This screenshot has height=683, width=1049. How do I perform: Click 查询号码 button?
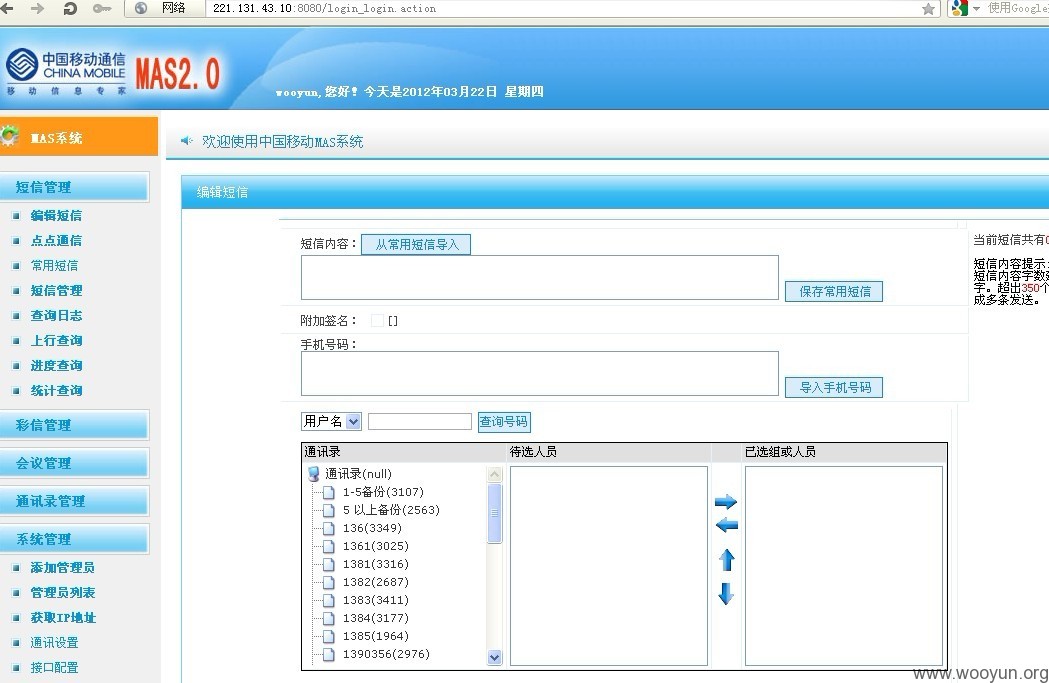504,421
